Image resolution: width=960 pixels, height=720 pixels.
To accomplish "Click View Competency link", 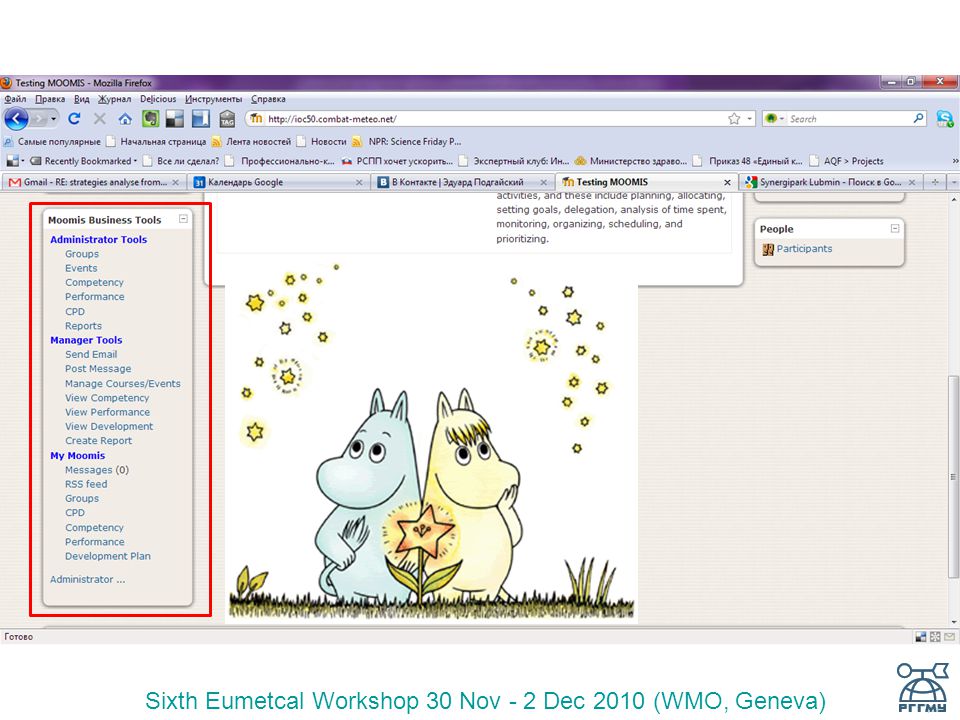I will 107,398.
